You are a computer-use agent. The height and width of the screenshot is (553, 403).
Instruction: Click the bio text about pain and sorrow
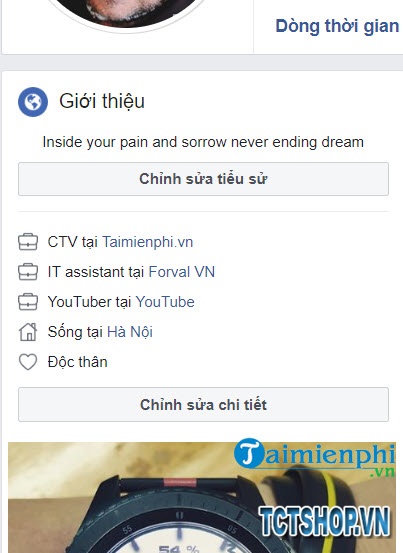[203, 142]
